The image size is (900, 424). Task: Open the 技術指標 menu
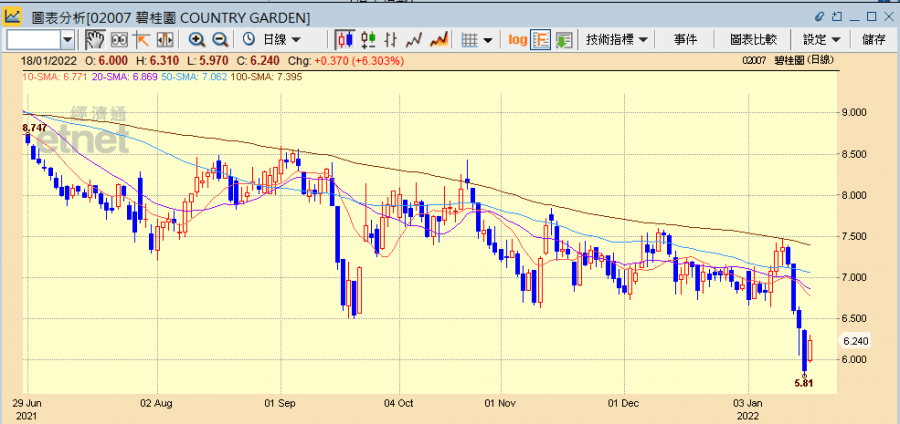pos(617,39)
